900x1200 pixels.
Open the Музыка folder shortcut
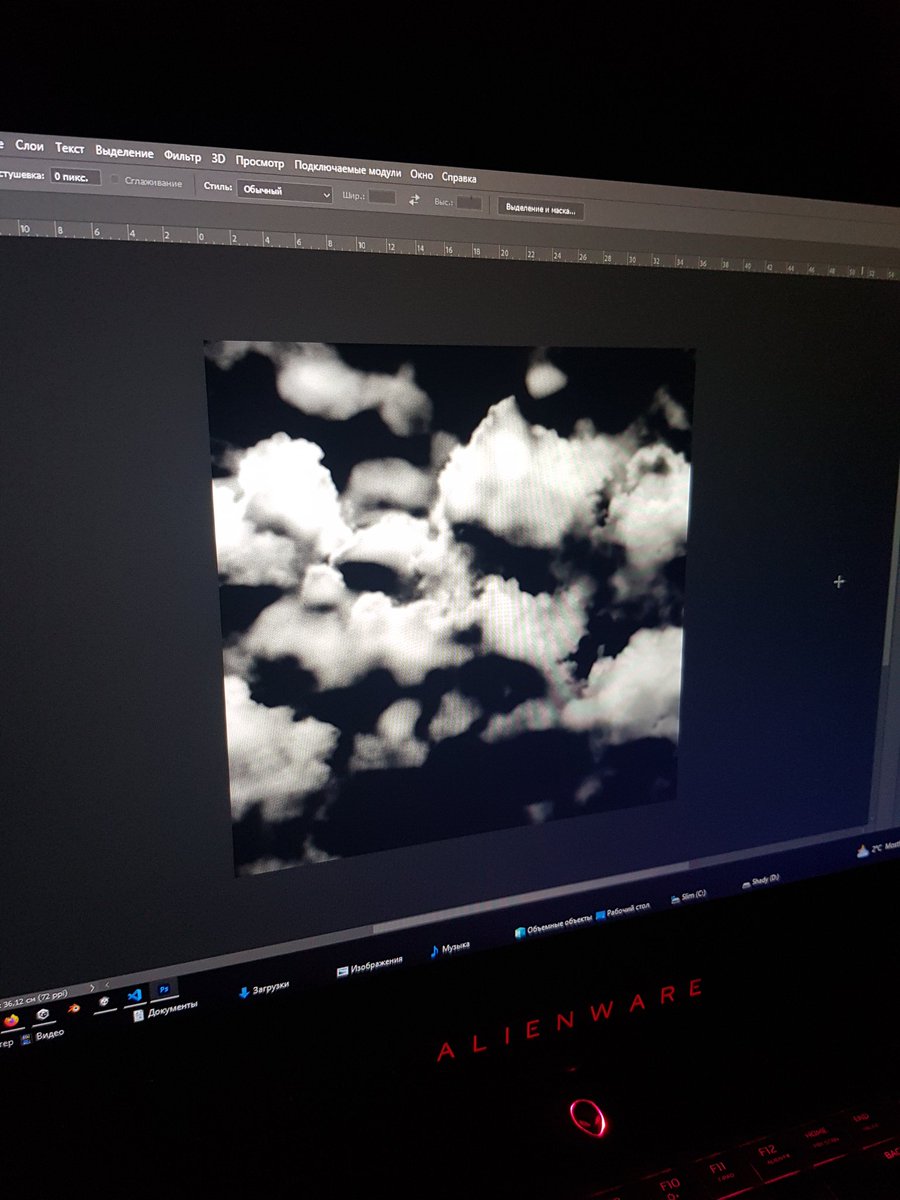pyautogui.click(x=450, y=948)
